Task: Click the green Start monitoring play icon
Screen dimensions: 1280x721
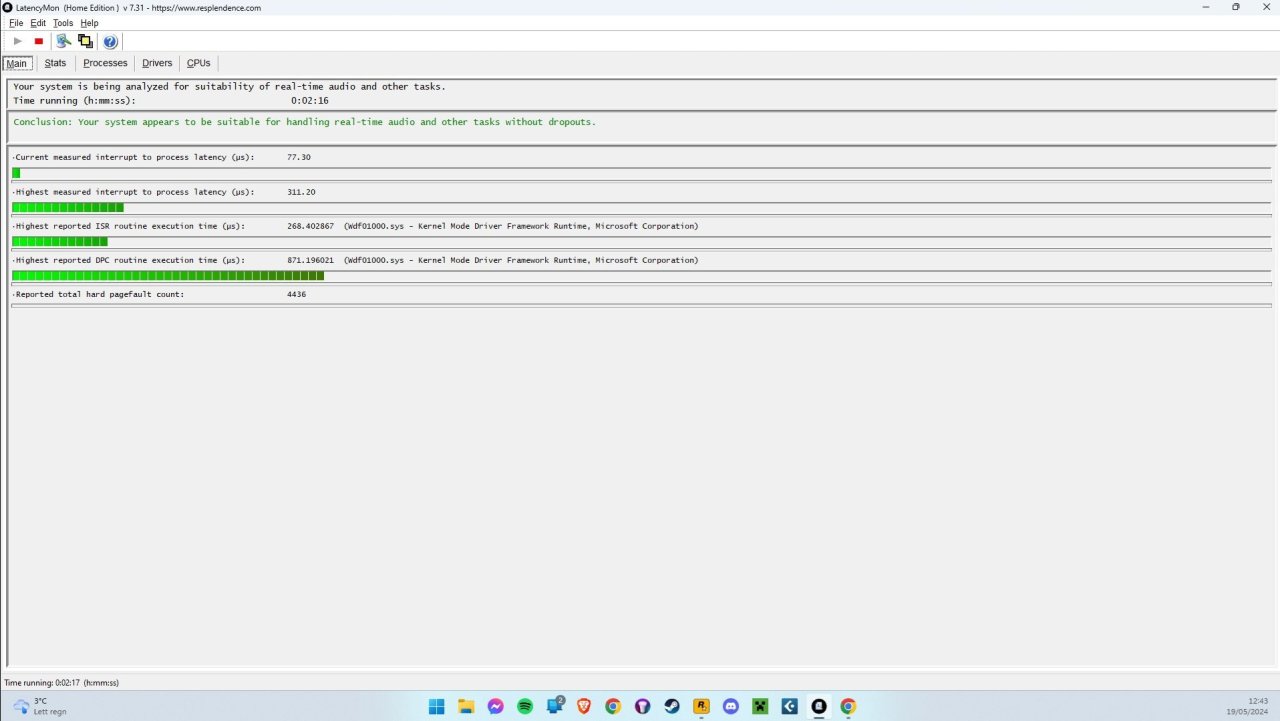Action: click(17, 41)
